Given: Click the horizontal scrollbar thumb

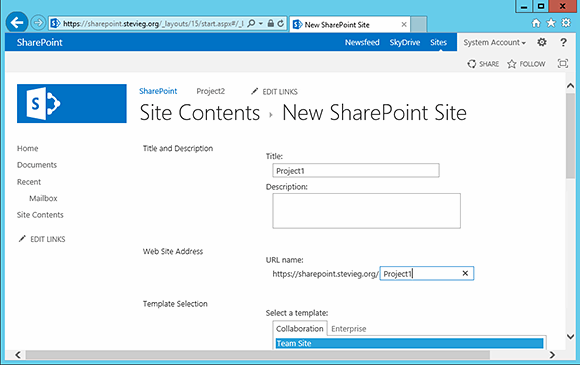Looking at the screenshot, I should click(x=258, y=355).
